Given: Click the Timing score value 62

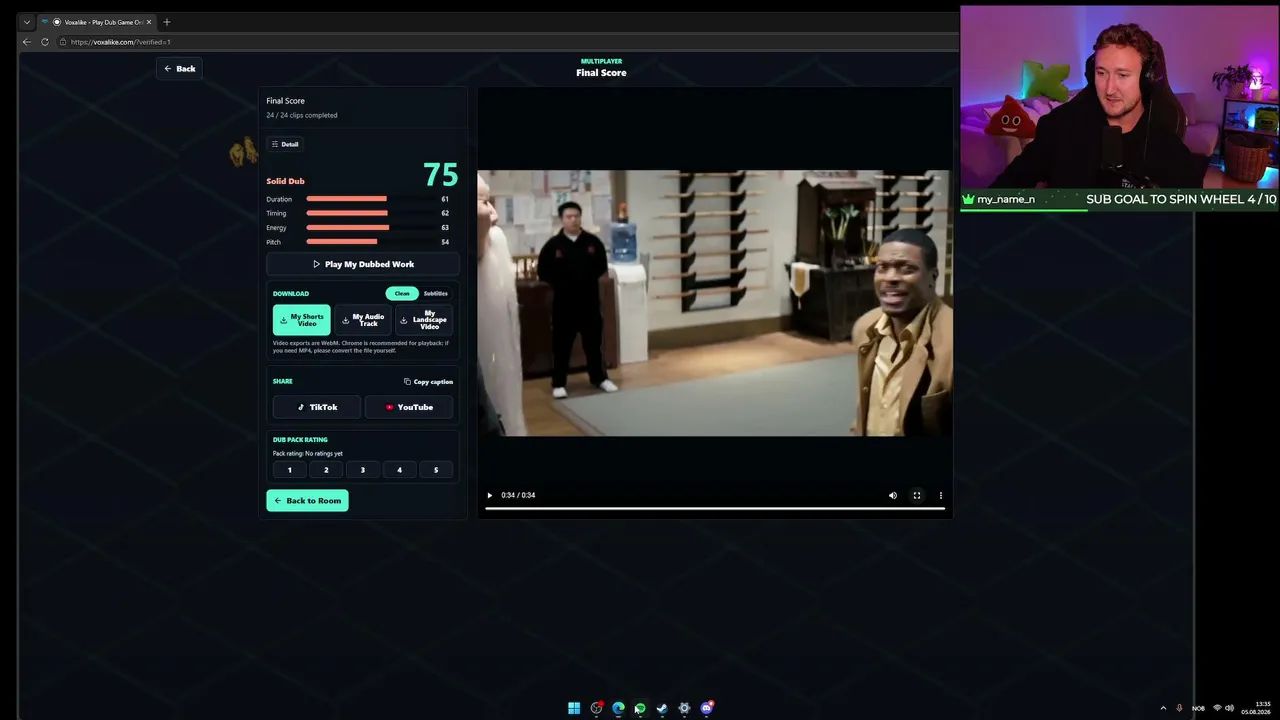Looking at the screenshot, I should (445, 213).
